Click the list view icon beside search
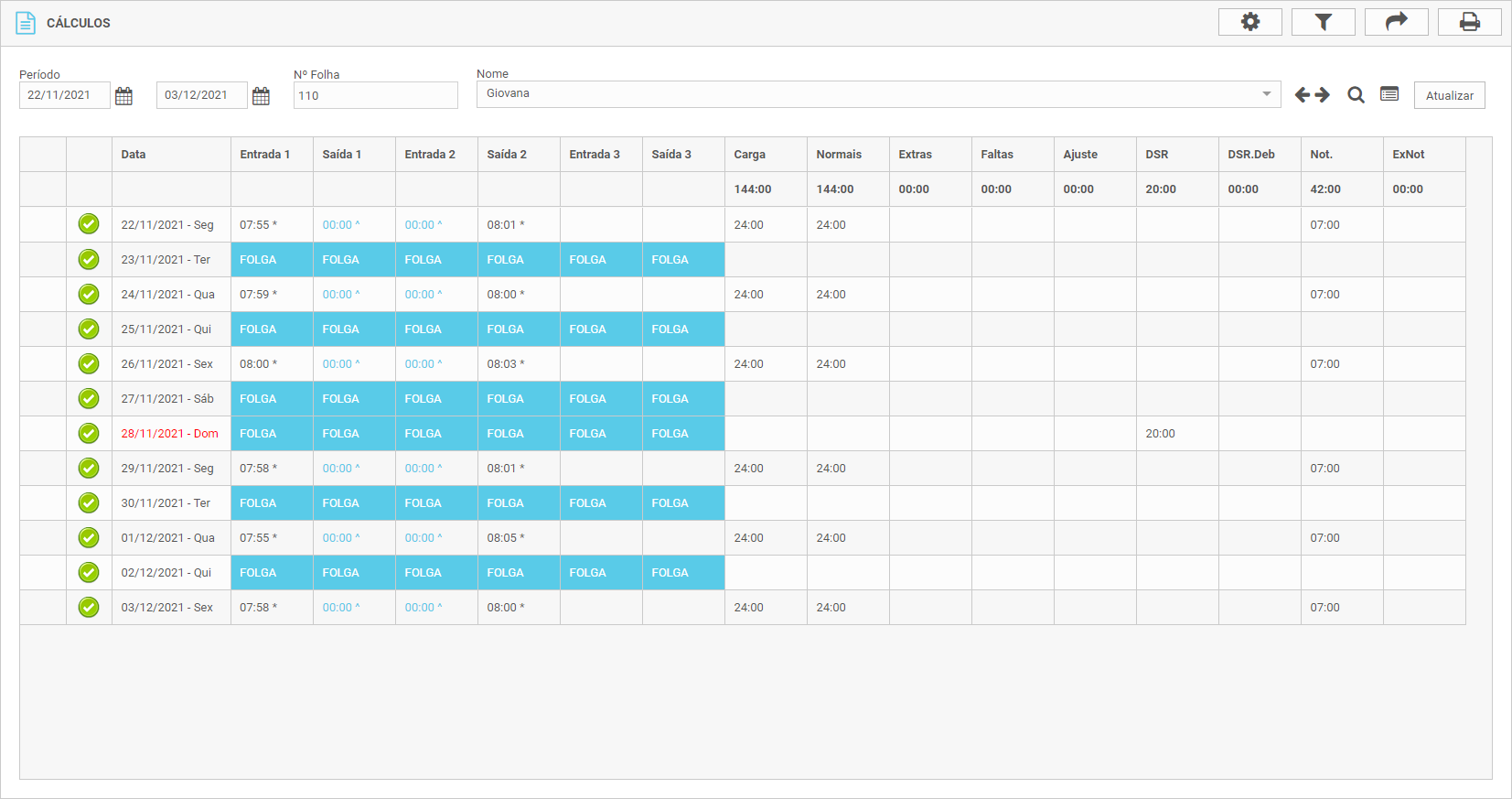Screen dimensions: 1512x799 point(1389,94)
